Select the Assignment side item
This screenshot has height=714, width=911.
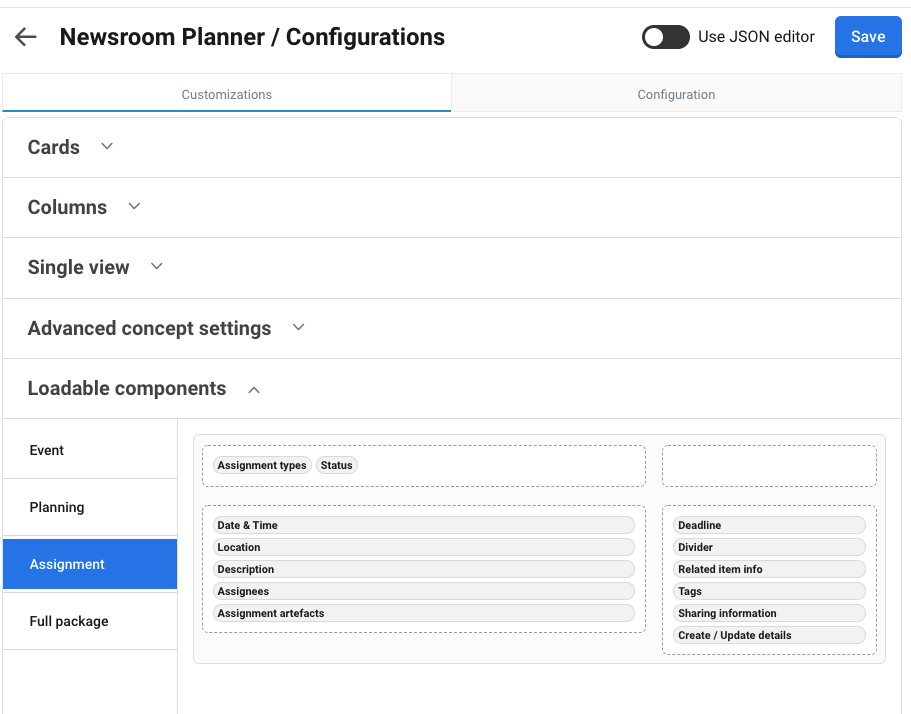(x=67, y=564)
